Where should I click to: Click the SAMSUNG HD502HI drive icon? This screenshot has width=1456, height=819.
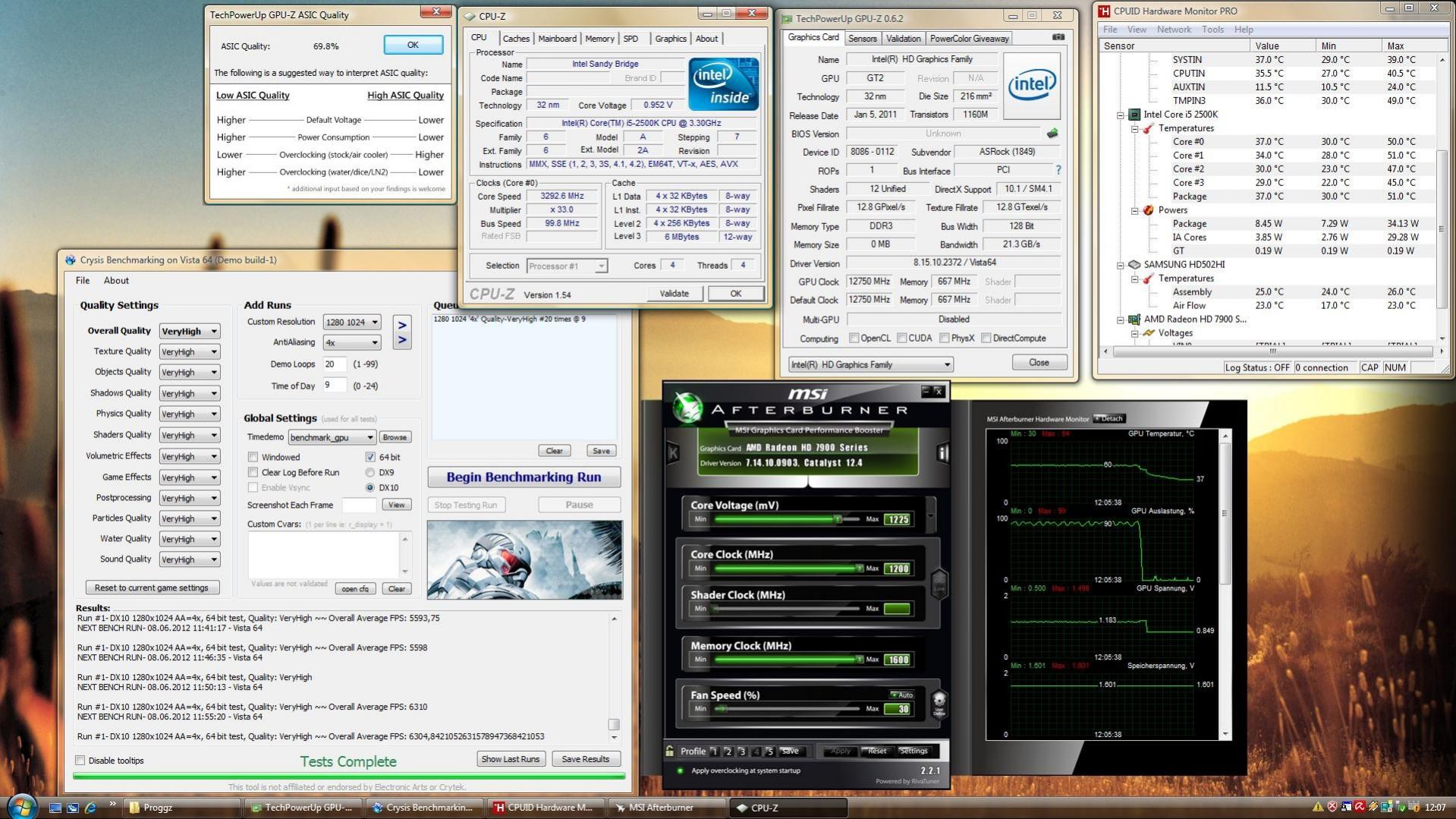pos(1134,265)
